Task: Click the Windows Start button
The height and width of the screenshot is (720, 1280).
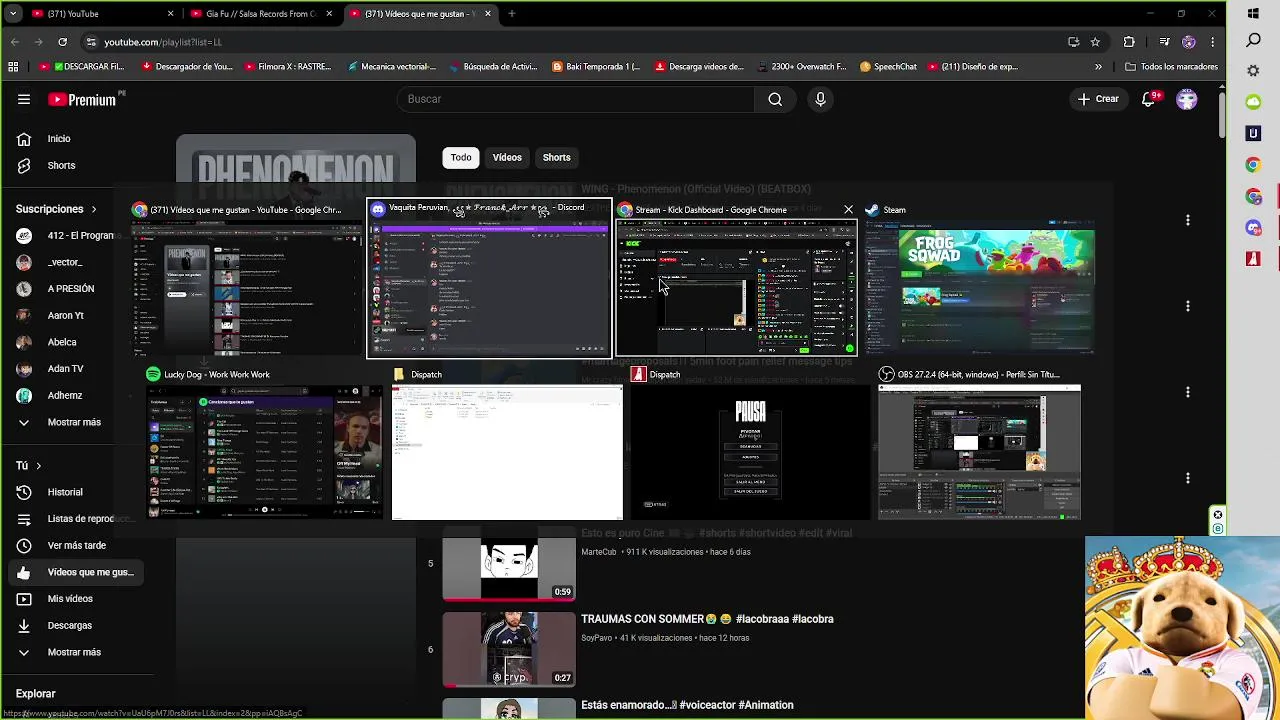Action: click(x=1254, y=14)
